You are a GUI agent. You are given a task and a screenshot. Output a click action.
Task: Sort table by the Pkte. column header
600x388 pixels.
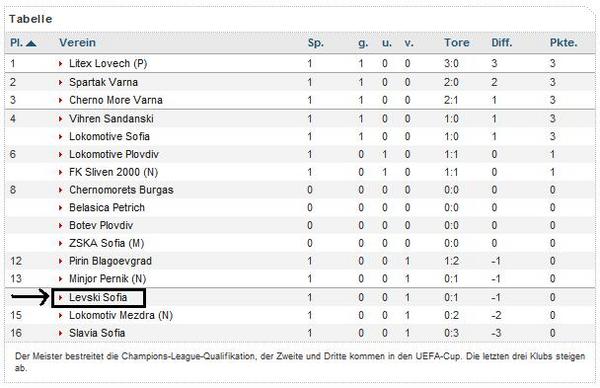coord(563,42)
